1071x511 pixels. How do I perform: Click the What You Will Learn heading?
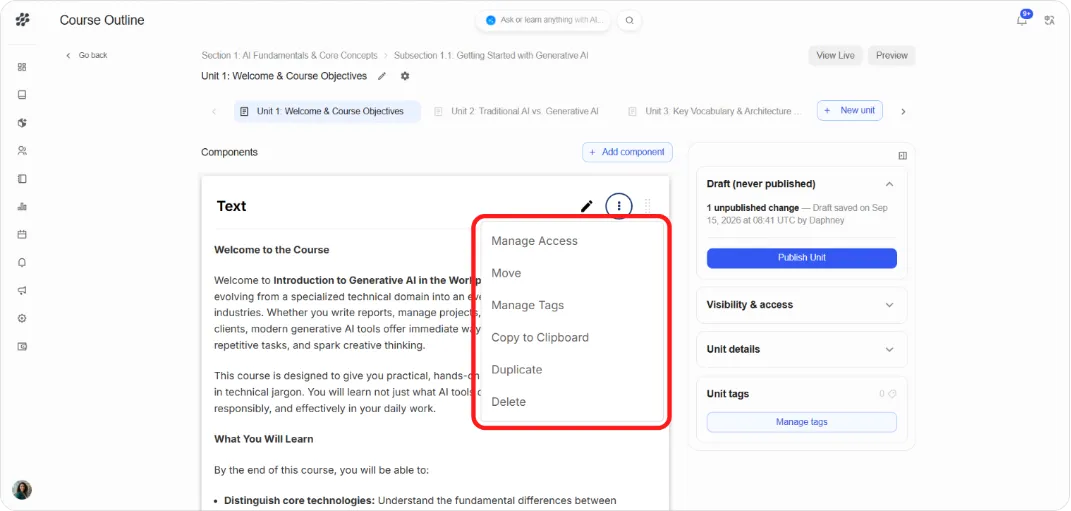(264, 439)
